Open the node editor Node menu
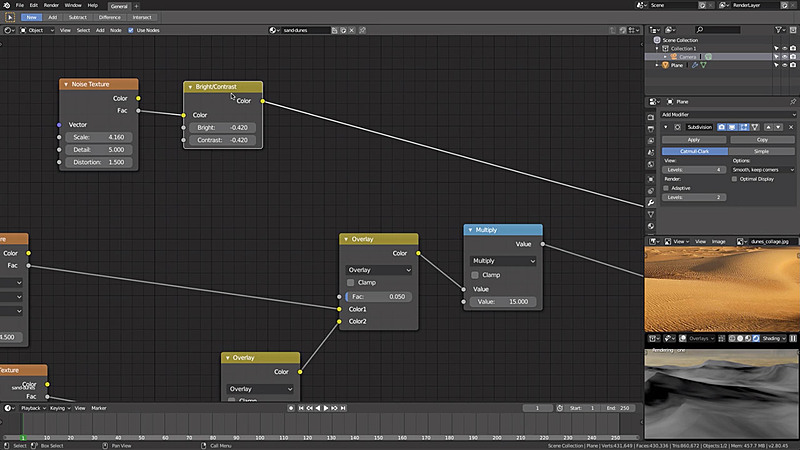 click(116, 30)
